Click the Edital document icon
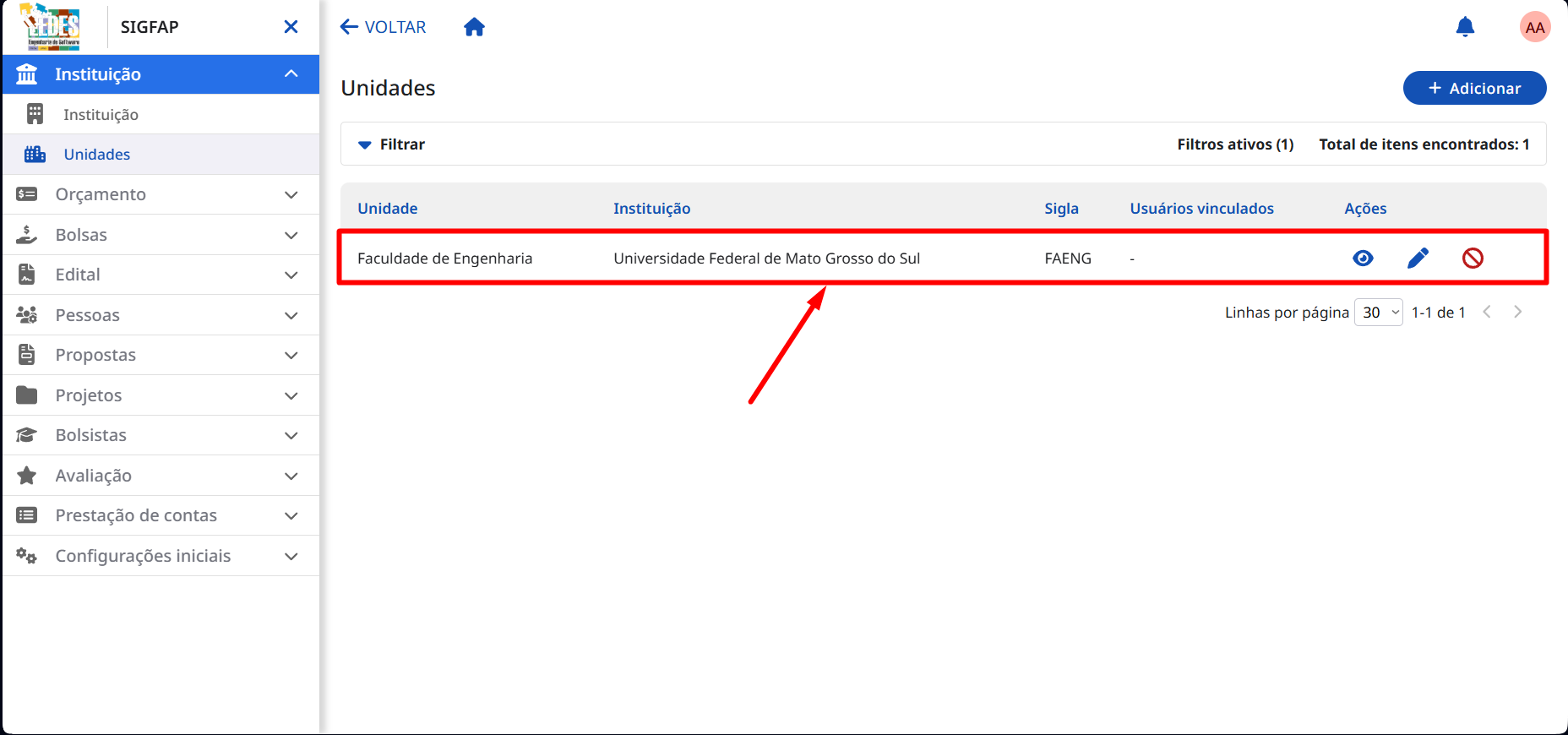 (x=27, y=275)
